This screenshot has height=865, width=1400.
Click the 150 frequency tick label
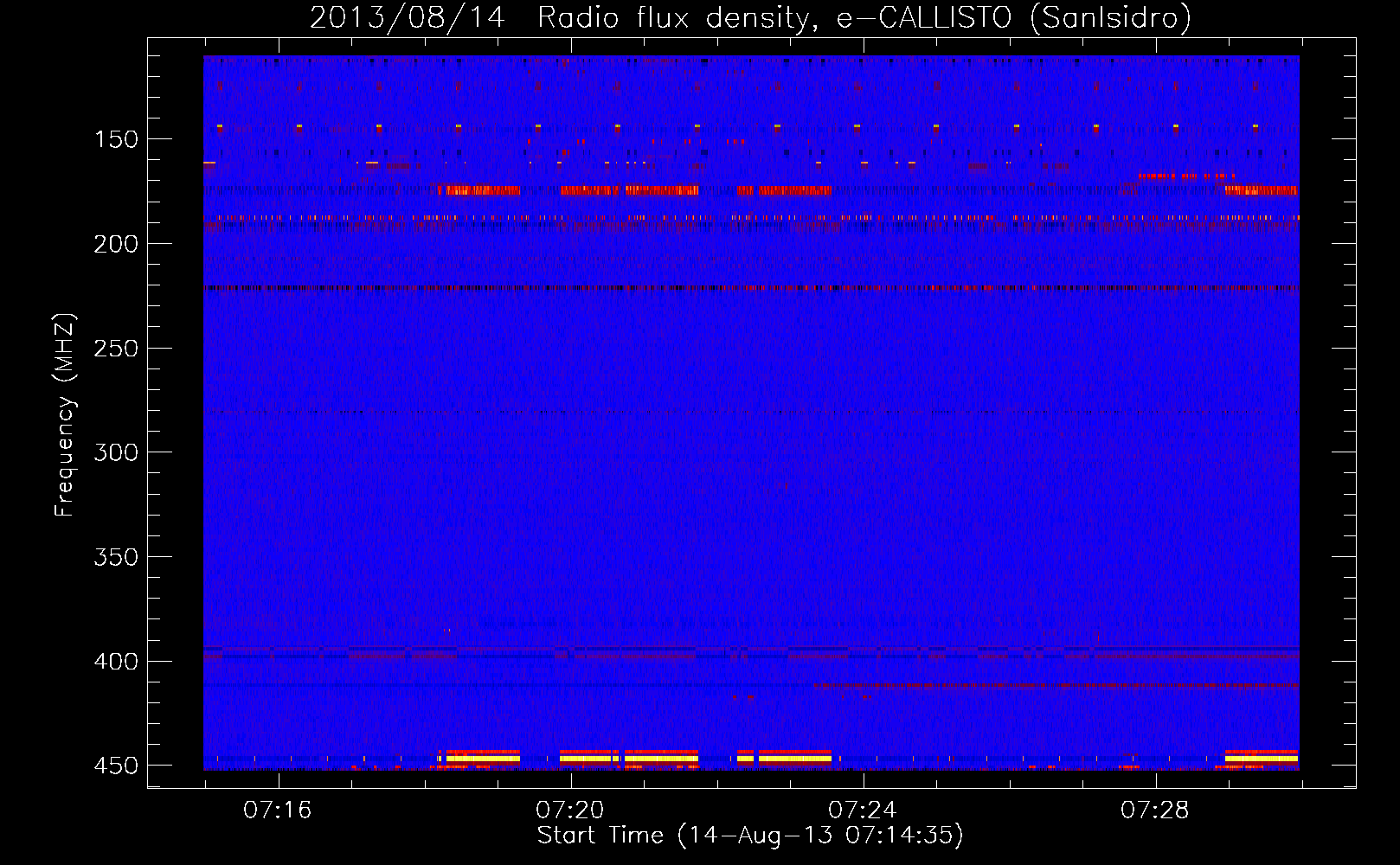coord(116,139)
